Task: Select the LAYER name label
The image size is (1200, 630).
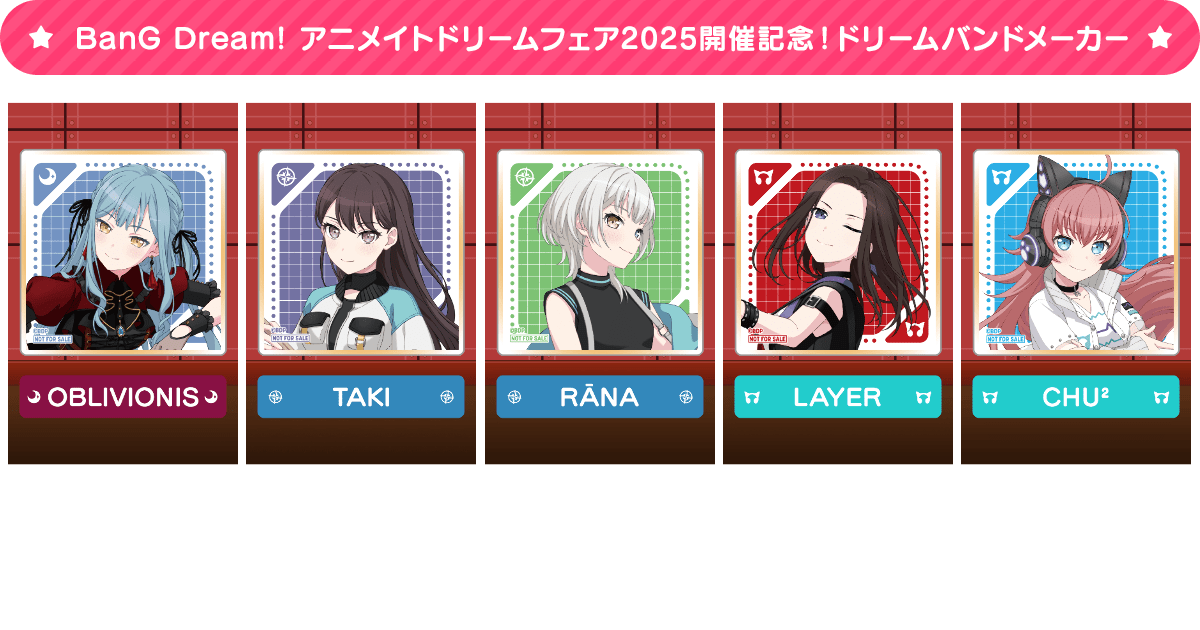Action: click(x=838, y=397)
